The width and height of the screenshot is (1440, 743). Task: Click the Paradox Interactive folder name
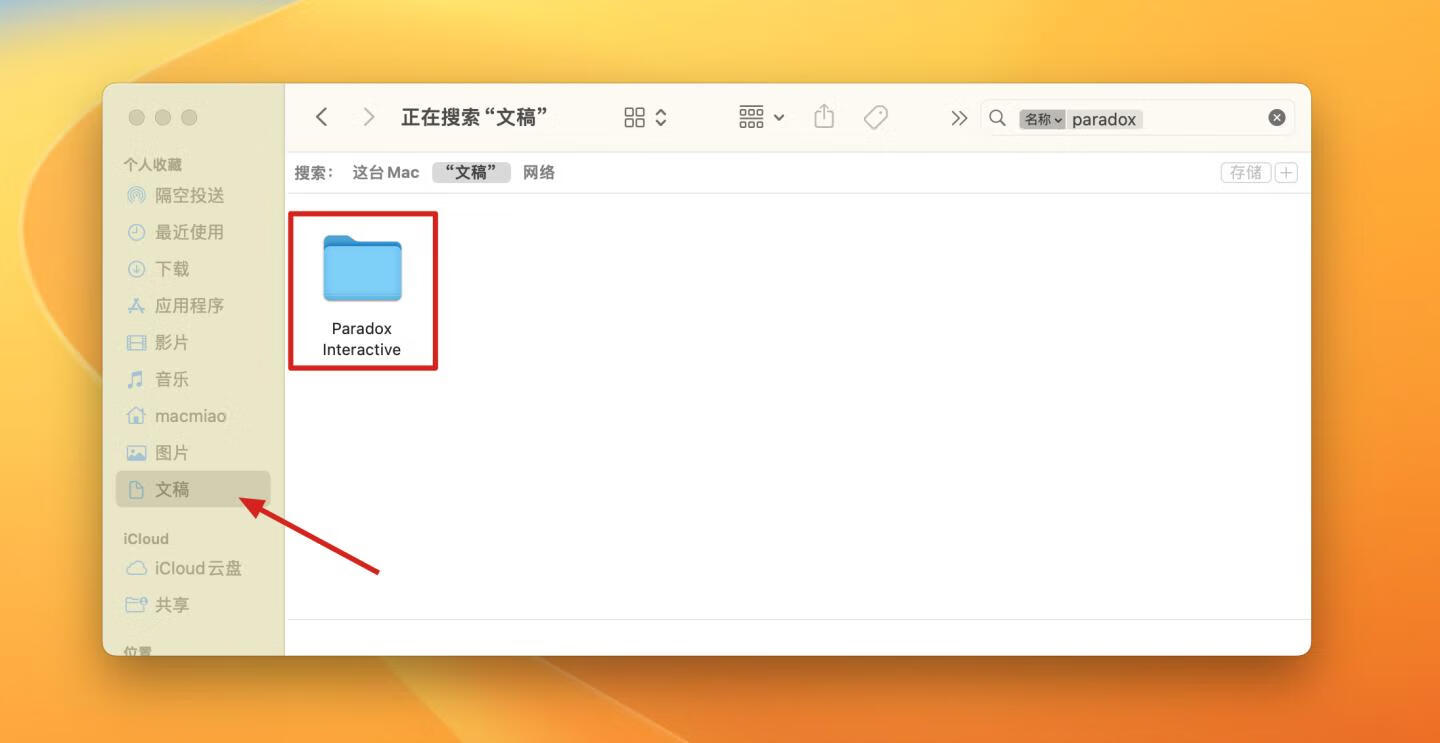(362, 339)
